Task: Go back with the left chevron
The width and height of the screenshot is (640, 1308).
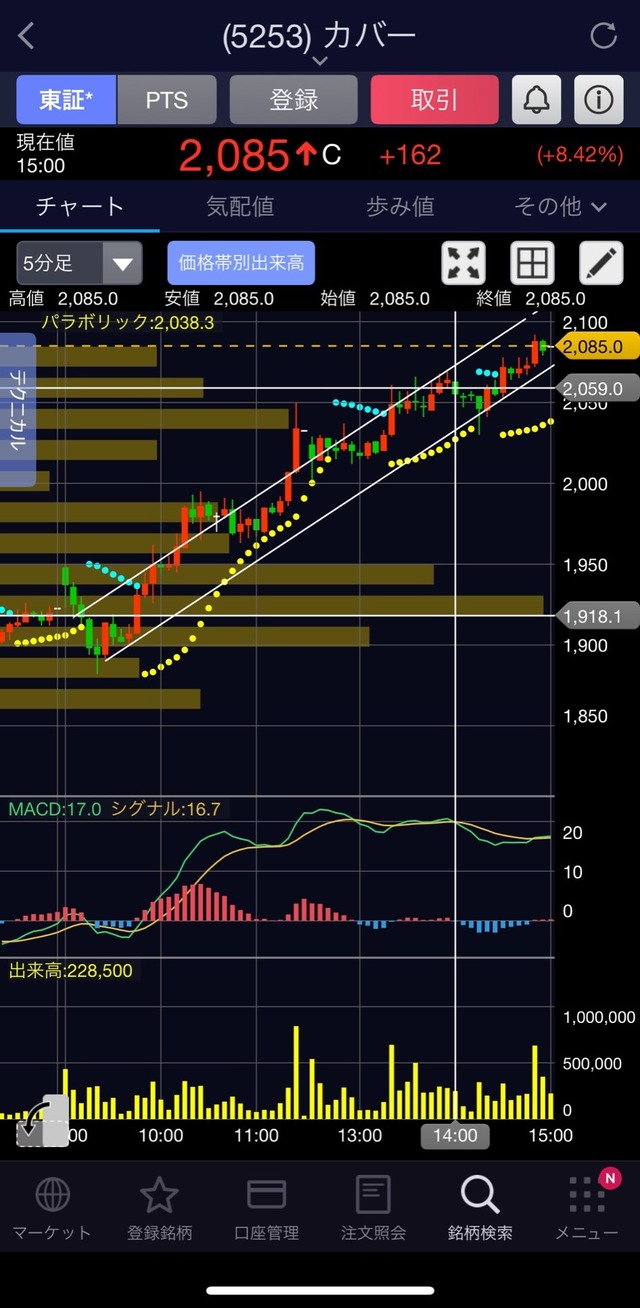Action: point(26,37)
